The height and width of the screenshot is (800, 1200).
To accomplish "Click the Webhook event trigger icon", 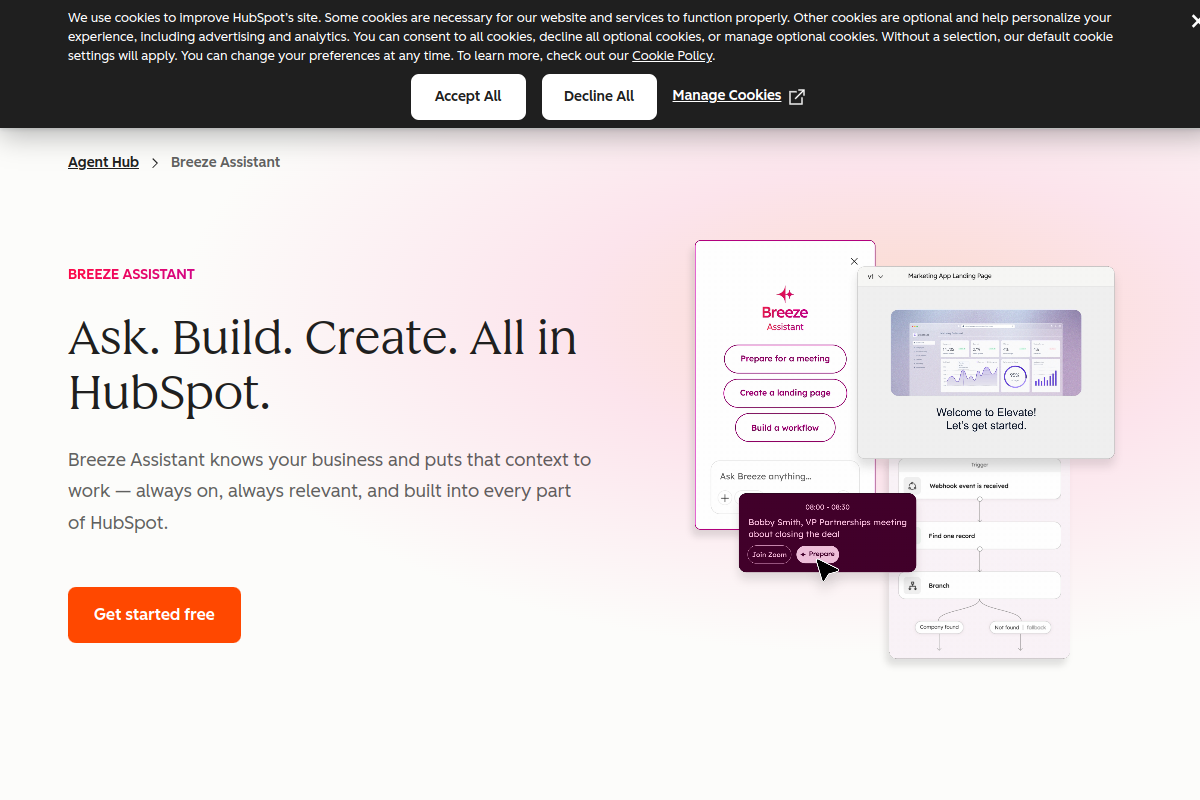I will [912, 485].
